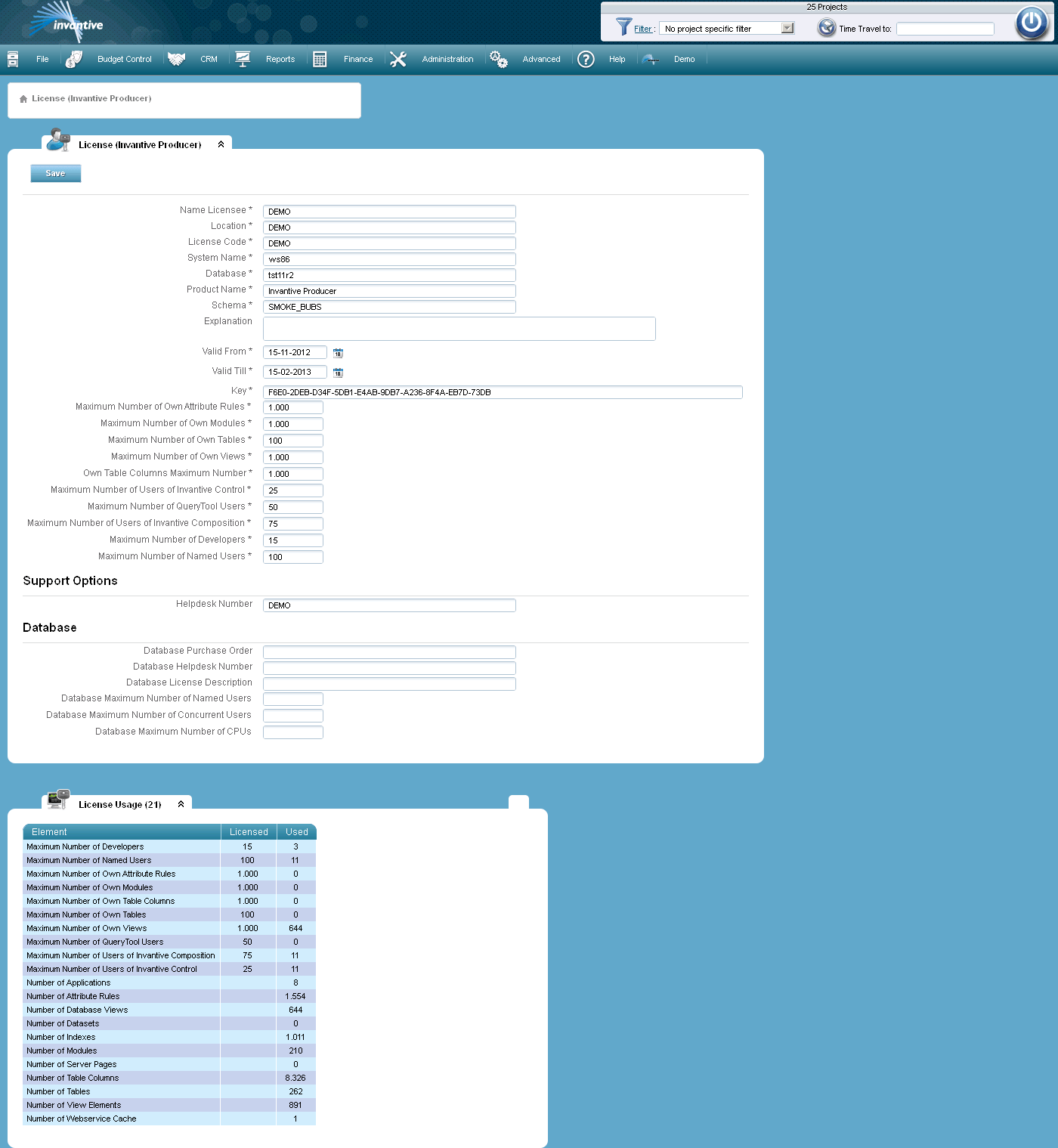Click the Demo user icon in the toolbar
Screen dimensions: 1058x1148
tap(650, 59)
